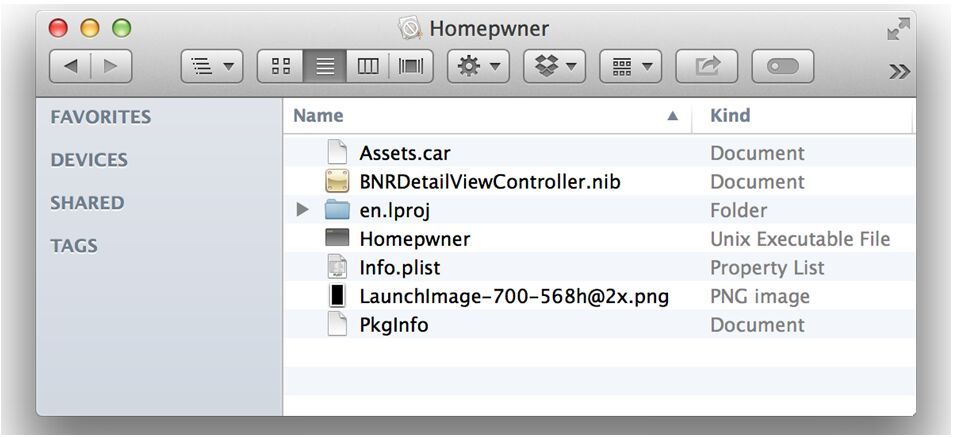The width and height of the screenshot is (954, 437).
Task: Select LaunchImage-700-568h@2x.png thumbnail
Action: point(337,296)
